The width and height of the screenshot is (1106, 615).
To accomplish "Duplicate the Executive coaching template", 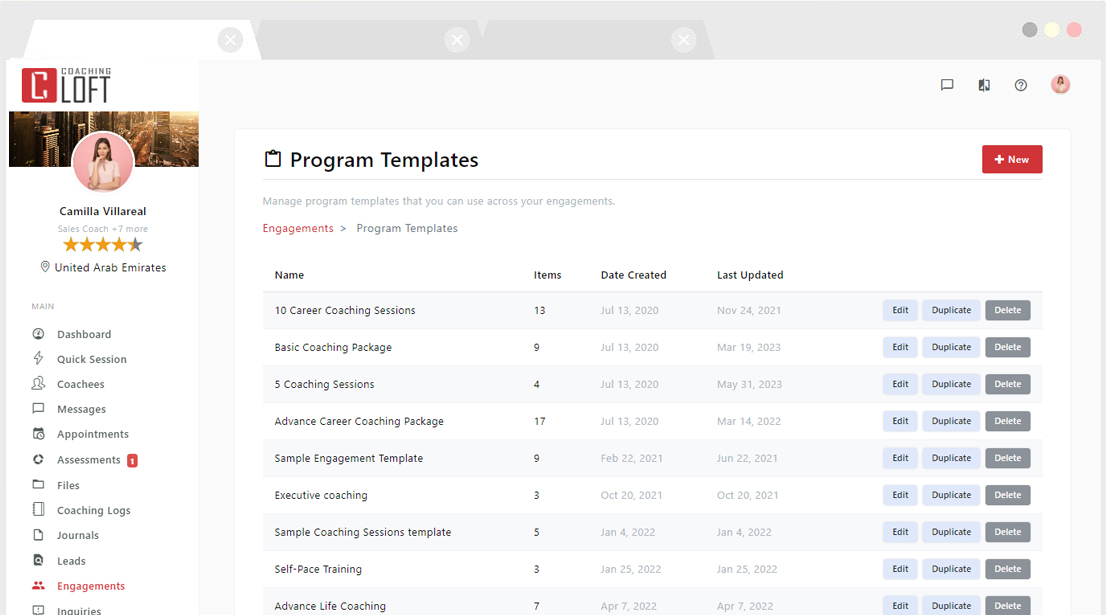I will click(x=950, y=495).
